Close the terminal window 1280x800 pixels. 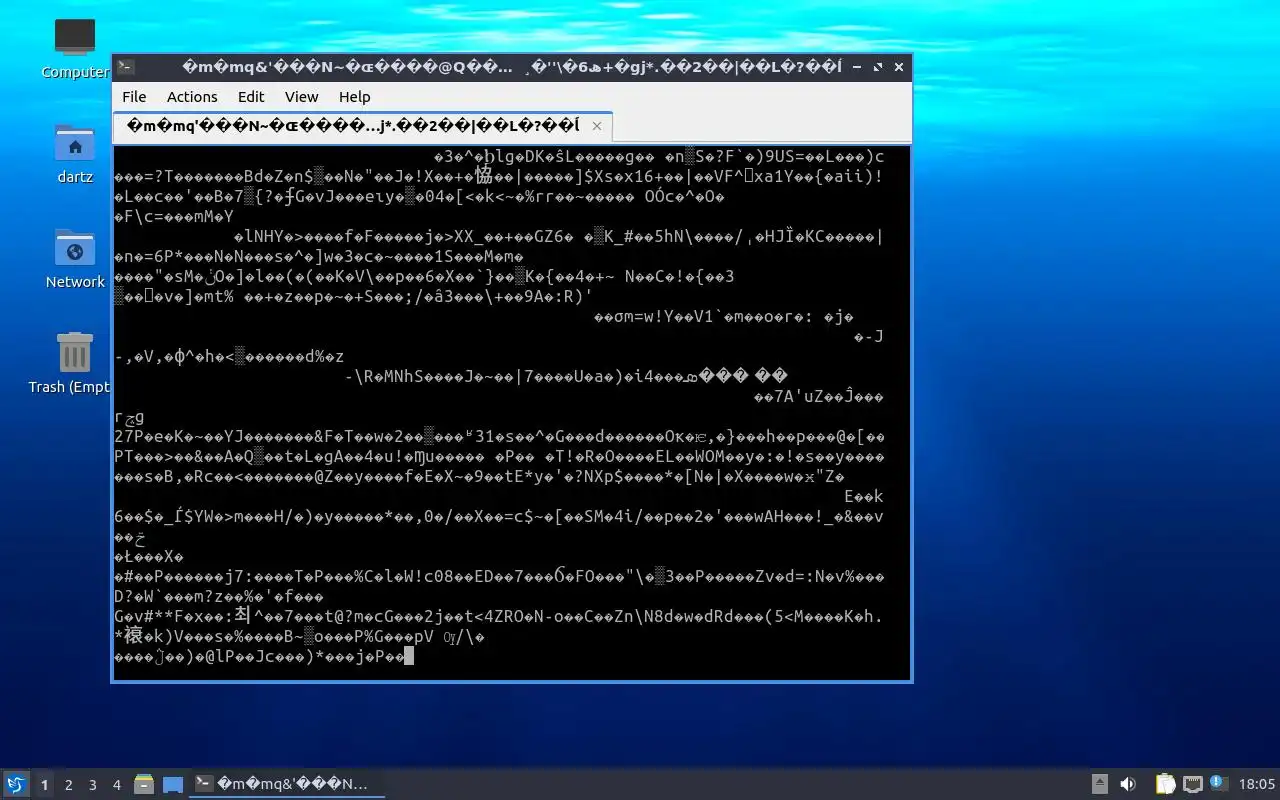pos(899,67)
